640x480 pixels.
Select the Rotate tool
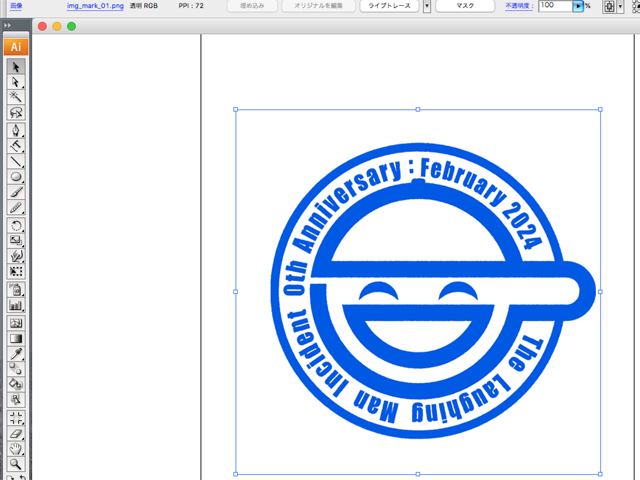pyautogui.click(x=16, y=225)
